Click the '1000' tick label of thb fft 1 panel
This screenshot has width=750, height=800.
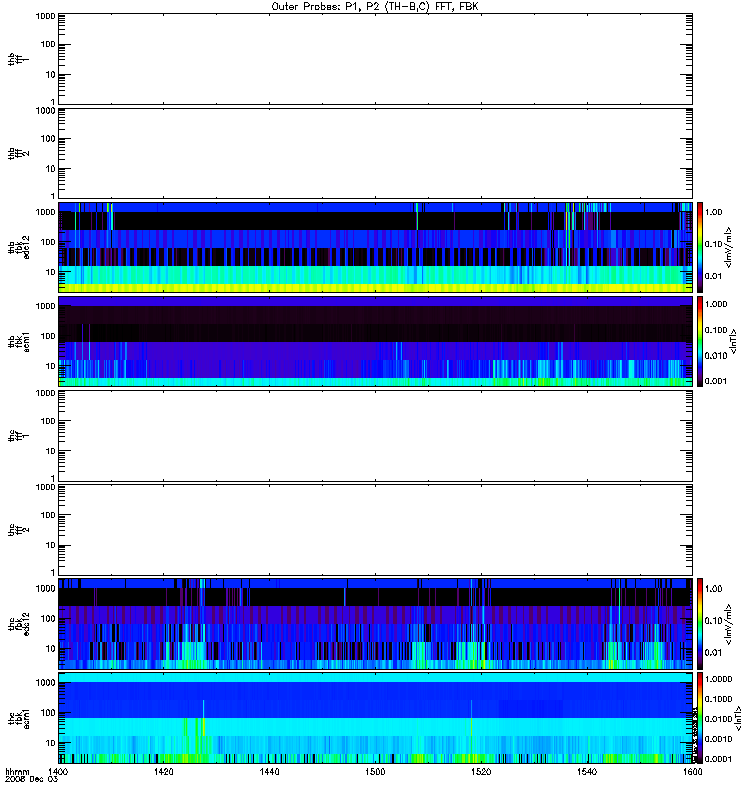pos(45,16)
